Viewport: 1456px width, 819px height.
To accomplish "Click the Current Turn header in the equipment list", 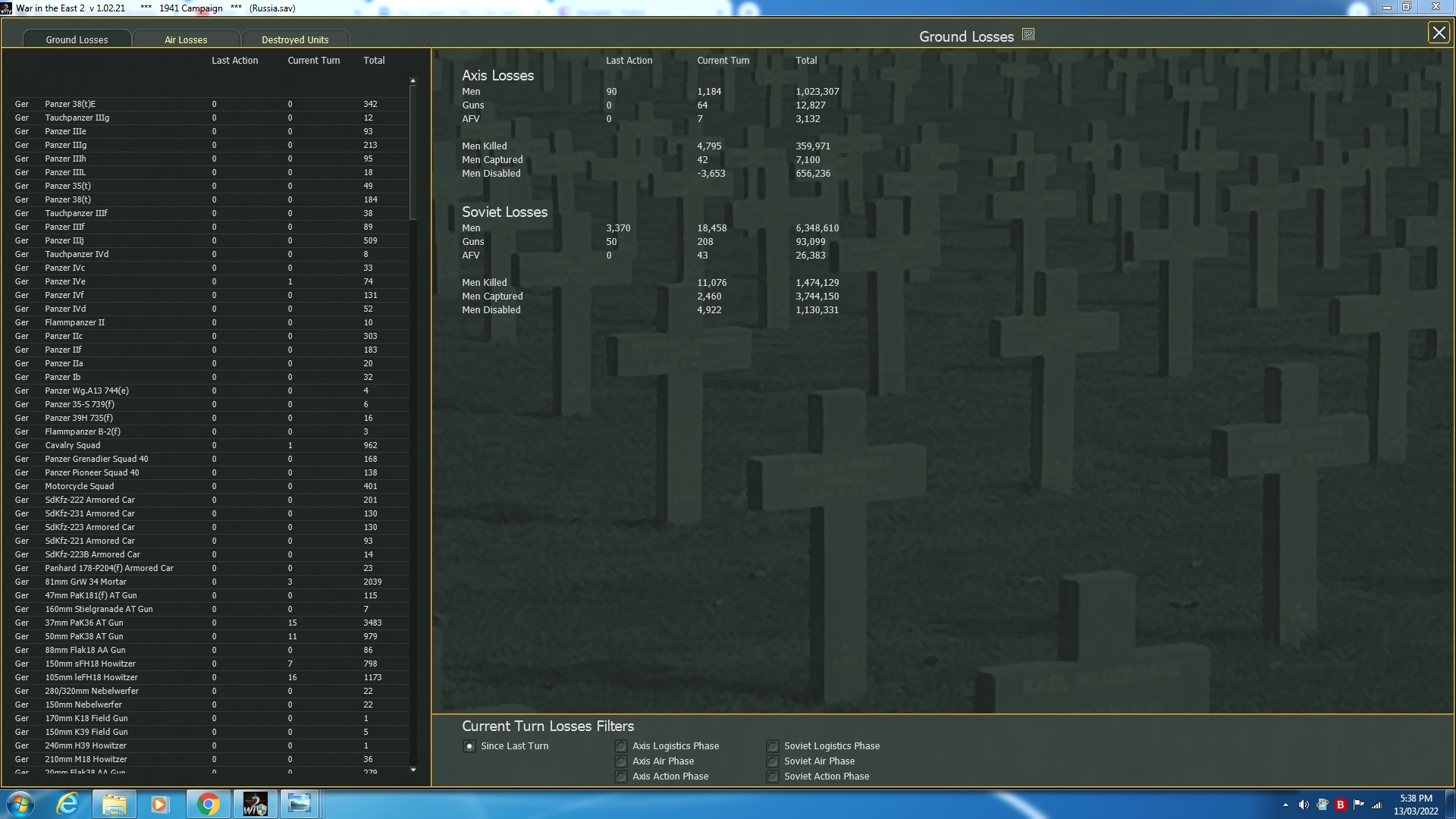I will click(313, 61).
